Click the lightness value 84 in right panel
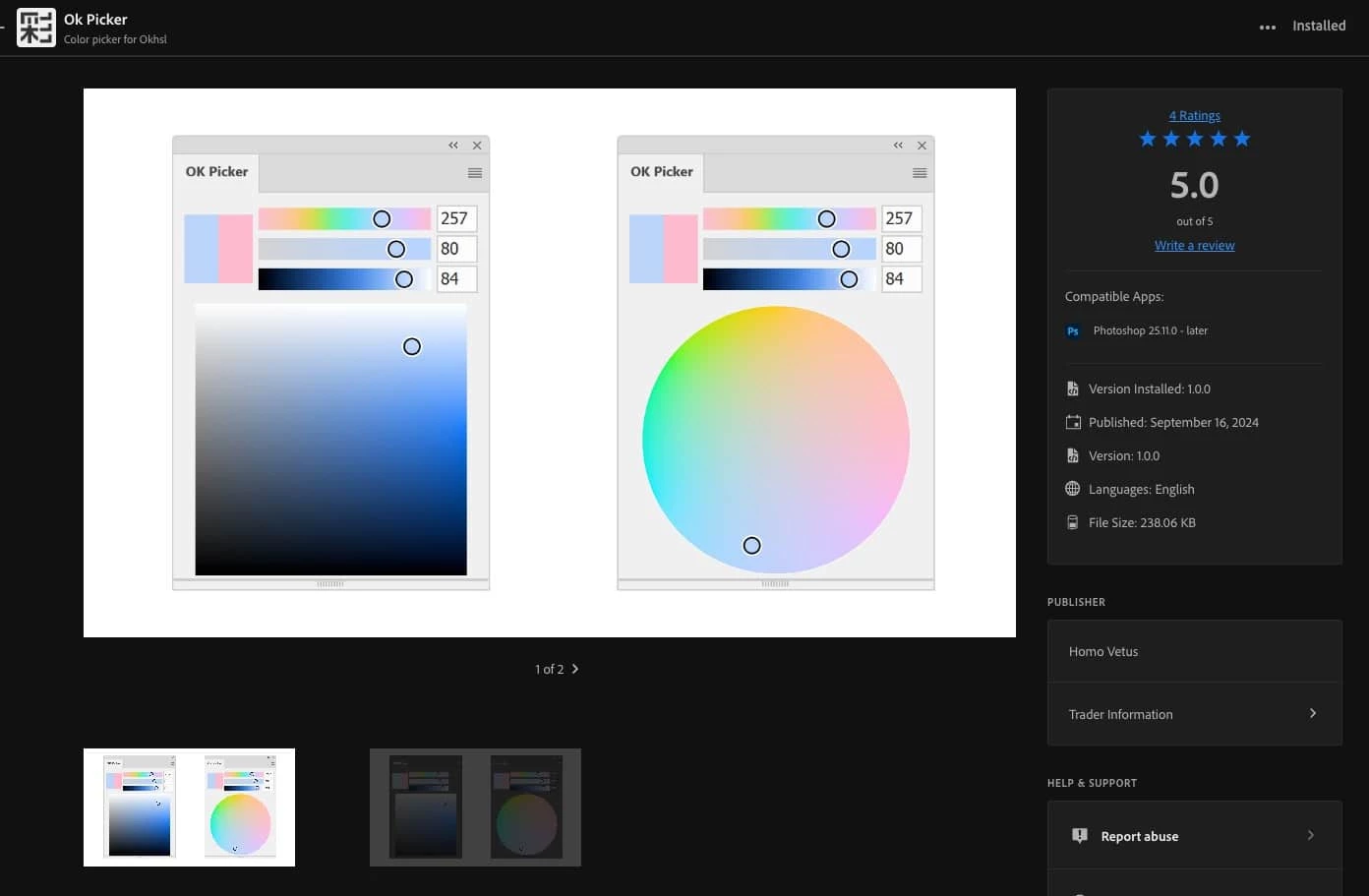 pyautogui.click(x=901, y=279)
